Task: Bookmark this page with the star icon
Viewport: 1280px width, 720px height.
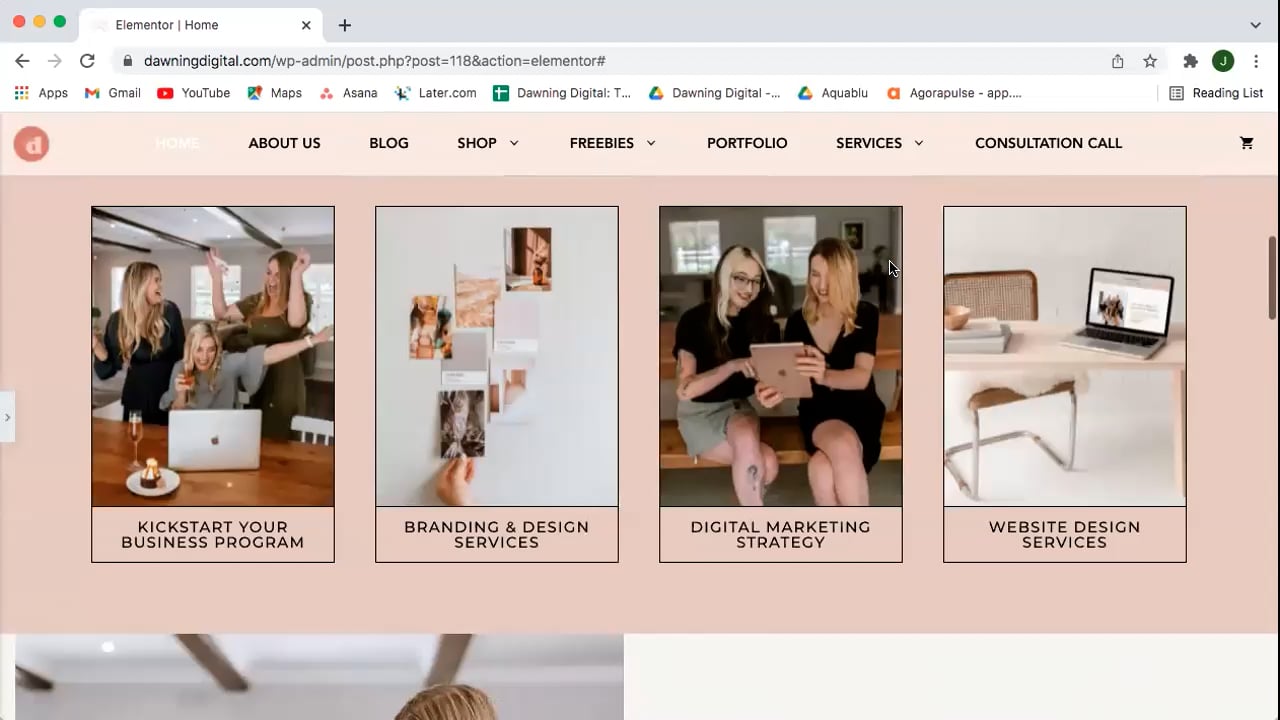Action: tap(1150, 61)
